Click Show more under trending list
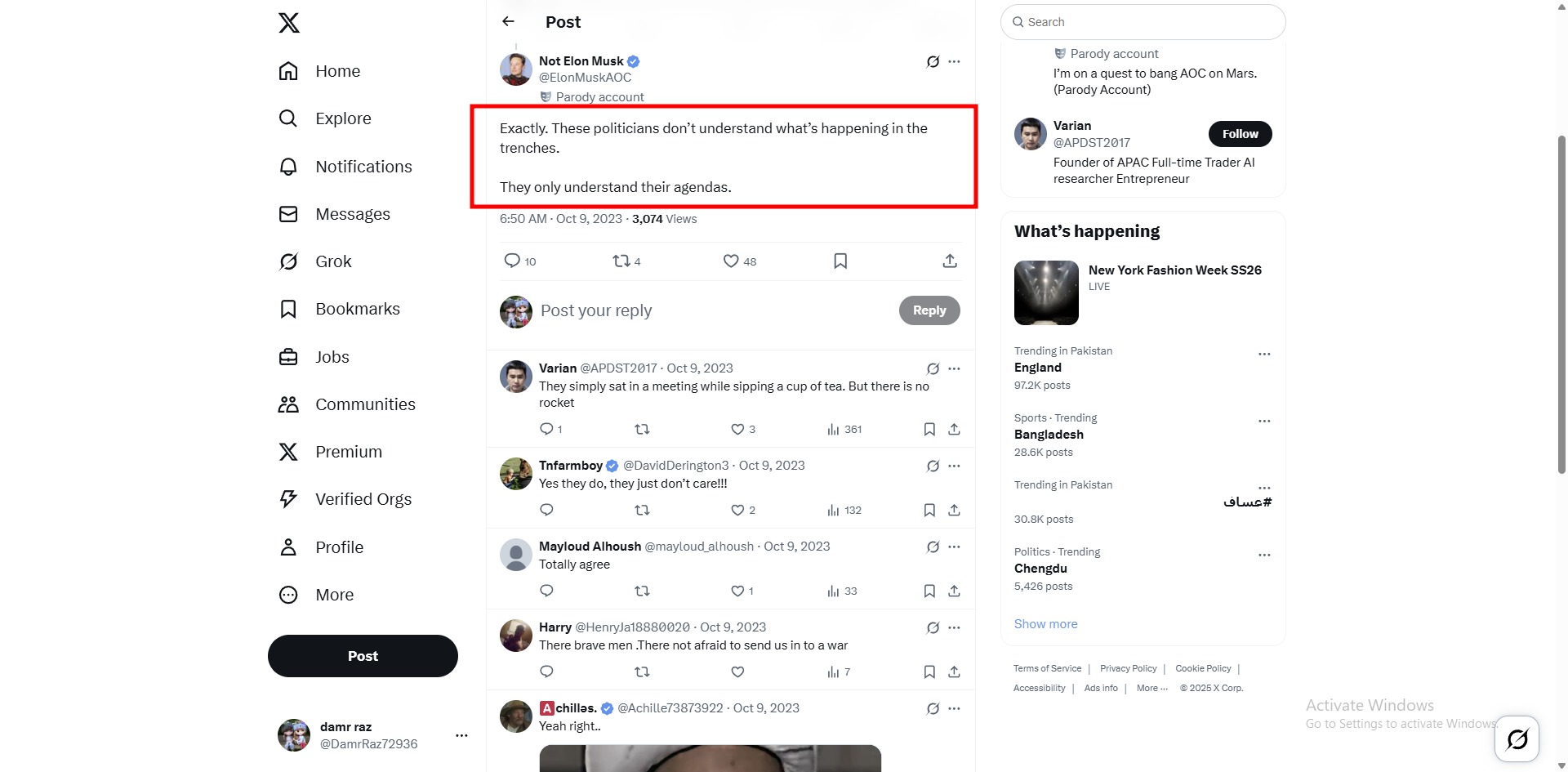The width and height of the screenshot is (1568, 772). pos(1045,624)
